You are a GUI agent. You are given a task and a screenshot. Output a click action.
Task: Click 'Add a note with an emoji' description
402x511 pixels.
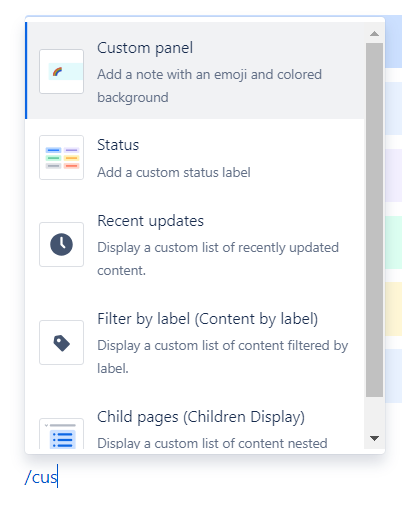tap(209, 86)
